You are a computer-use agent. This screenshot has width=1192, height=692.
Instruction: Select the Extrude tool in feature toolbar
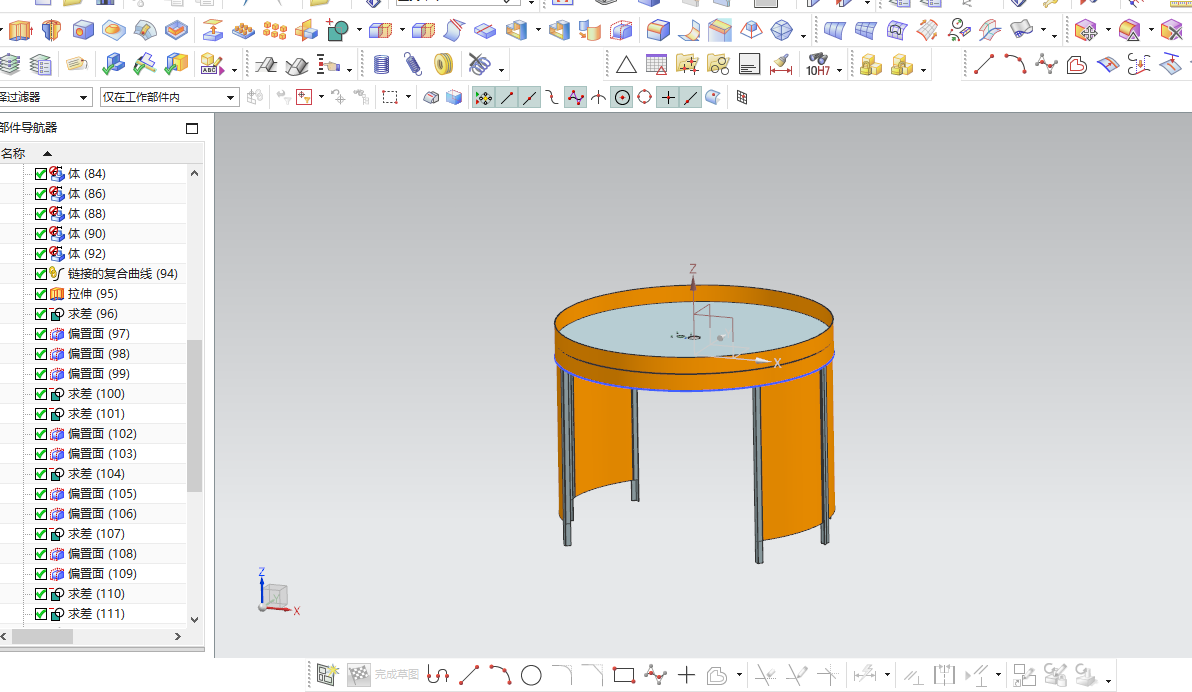tap(21, 30)
